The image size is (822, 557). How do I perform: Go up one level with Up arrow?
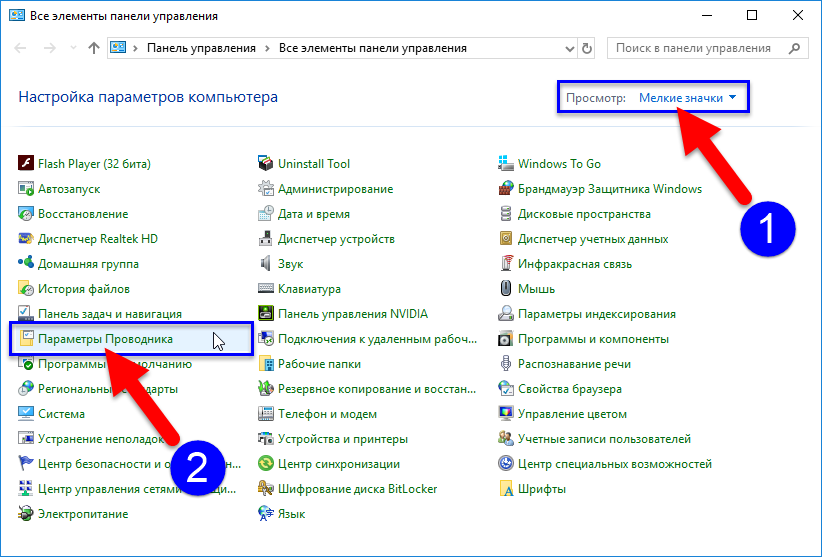pyautogui.click(x=94, y=48)
